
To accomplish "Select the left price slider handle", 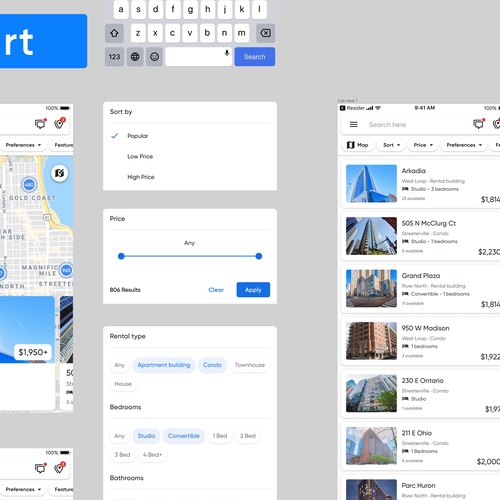I will coord(121,256).
